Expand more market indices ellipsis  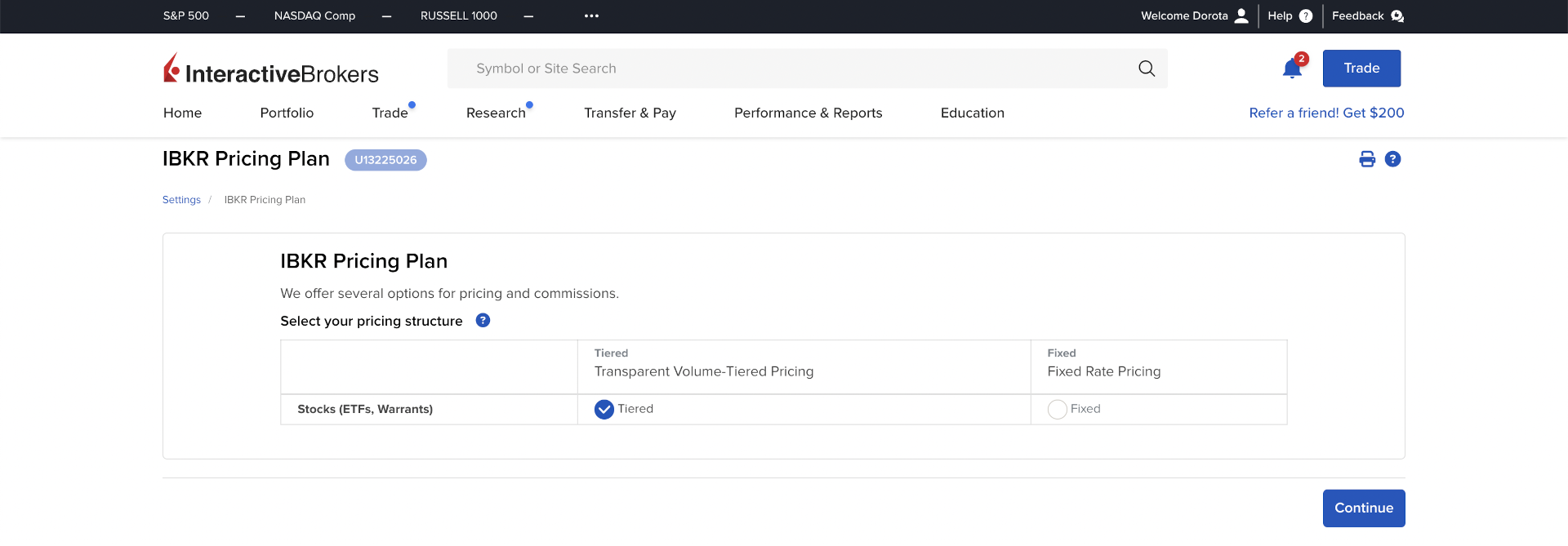point(591,16)
